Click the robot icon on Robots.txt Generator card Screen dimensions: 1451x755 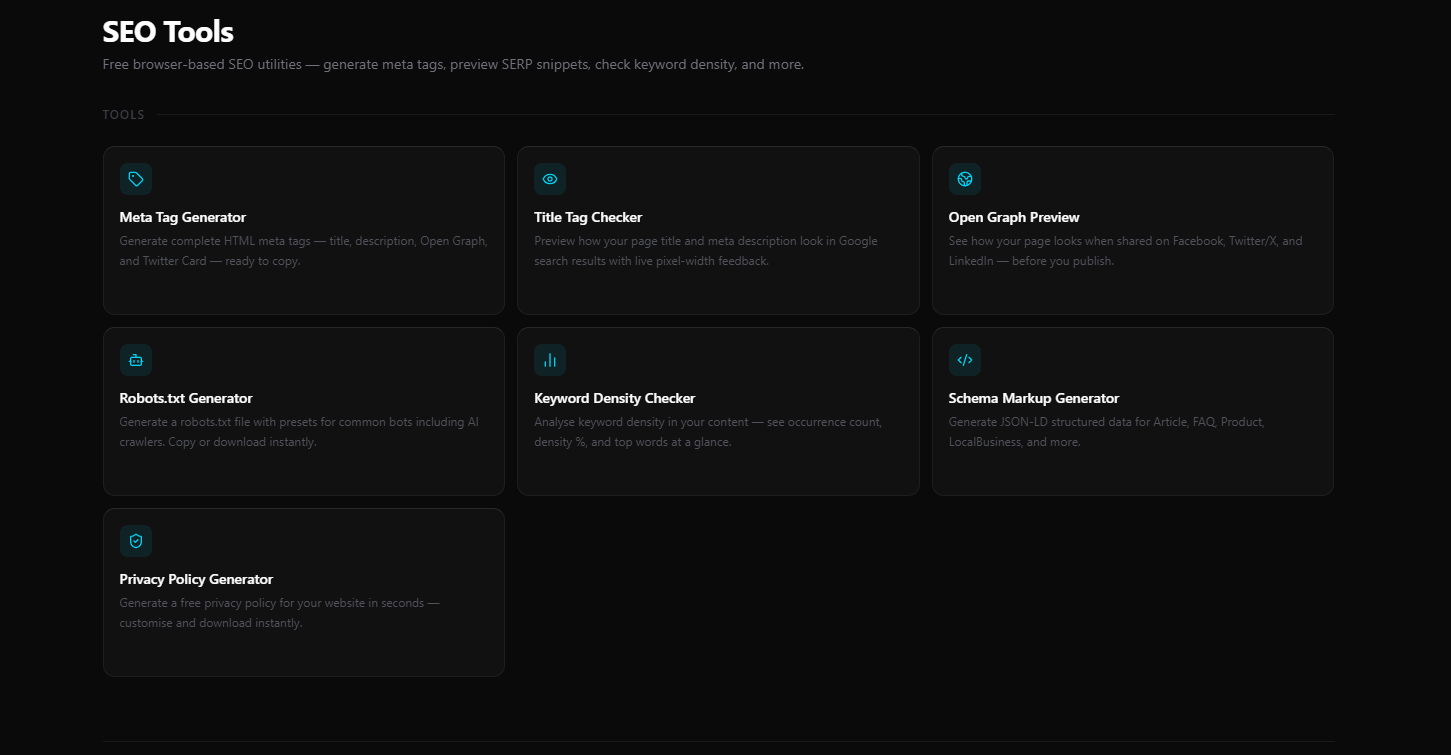coord(136,360)
